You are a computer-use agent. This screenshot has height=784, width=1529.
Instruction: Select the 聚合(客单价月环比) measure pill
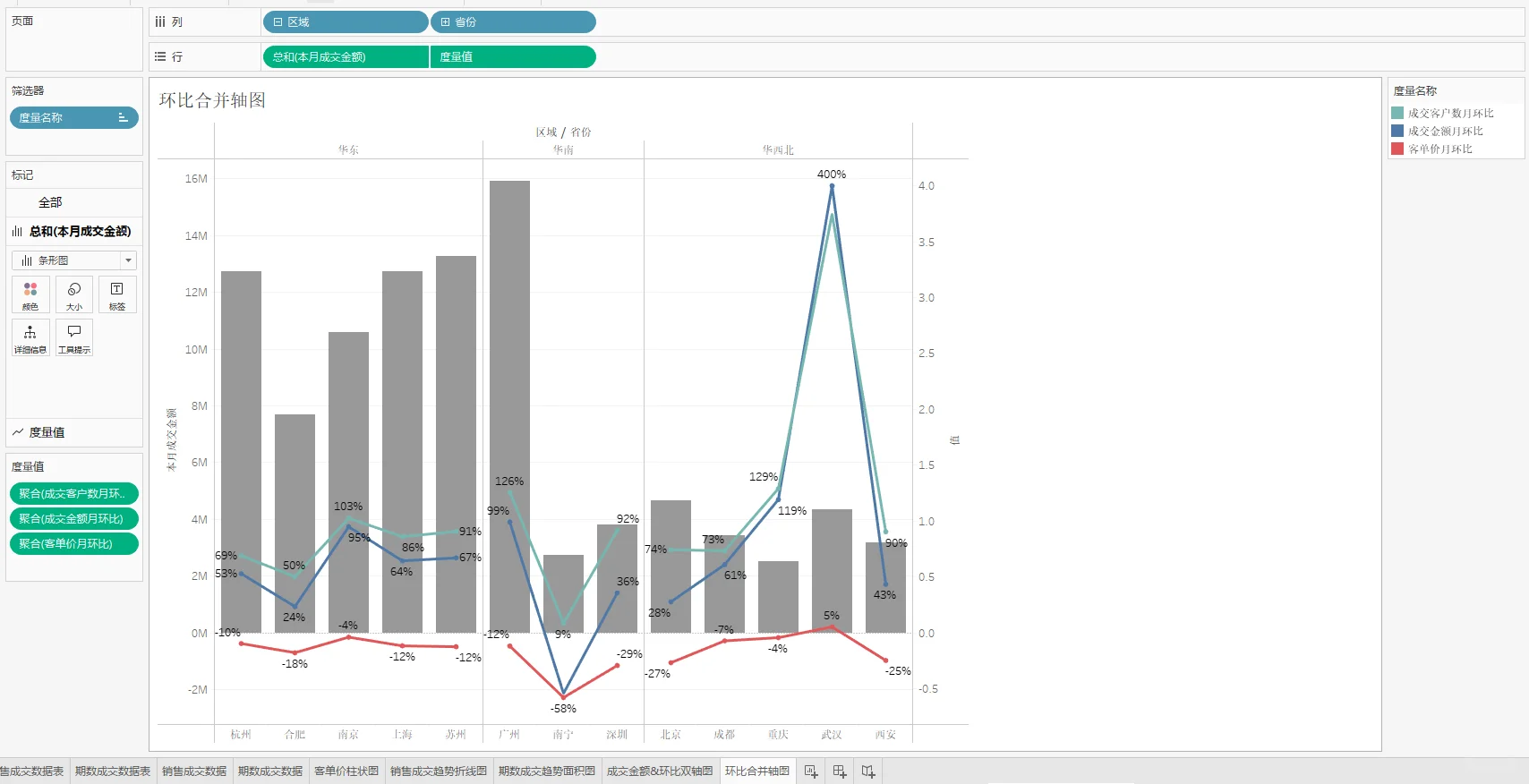point(74,544)
